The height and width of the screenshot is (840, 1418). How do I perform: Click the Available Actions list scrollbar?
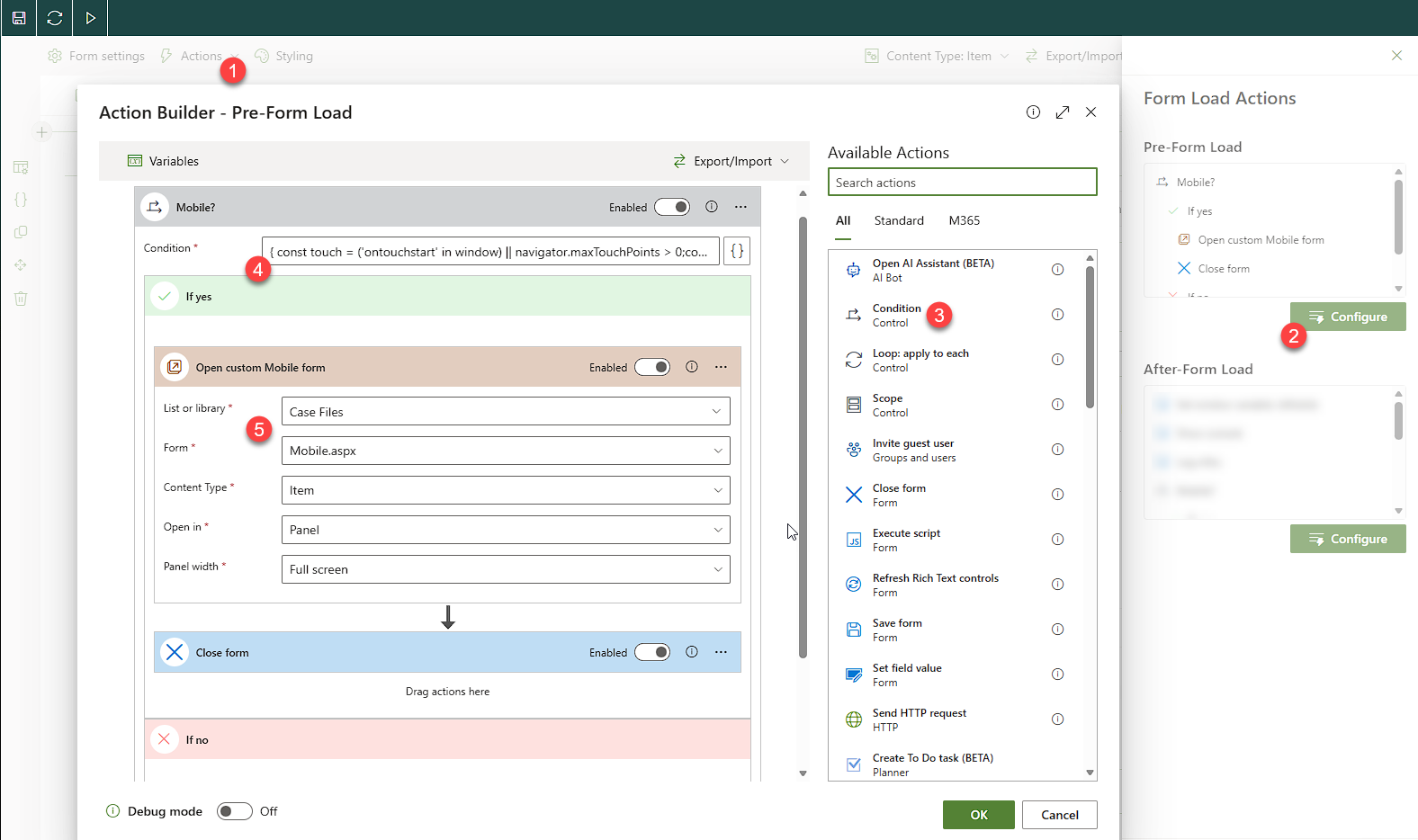pyautogui.click(x=1090, y=337)
